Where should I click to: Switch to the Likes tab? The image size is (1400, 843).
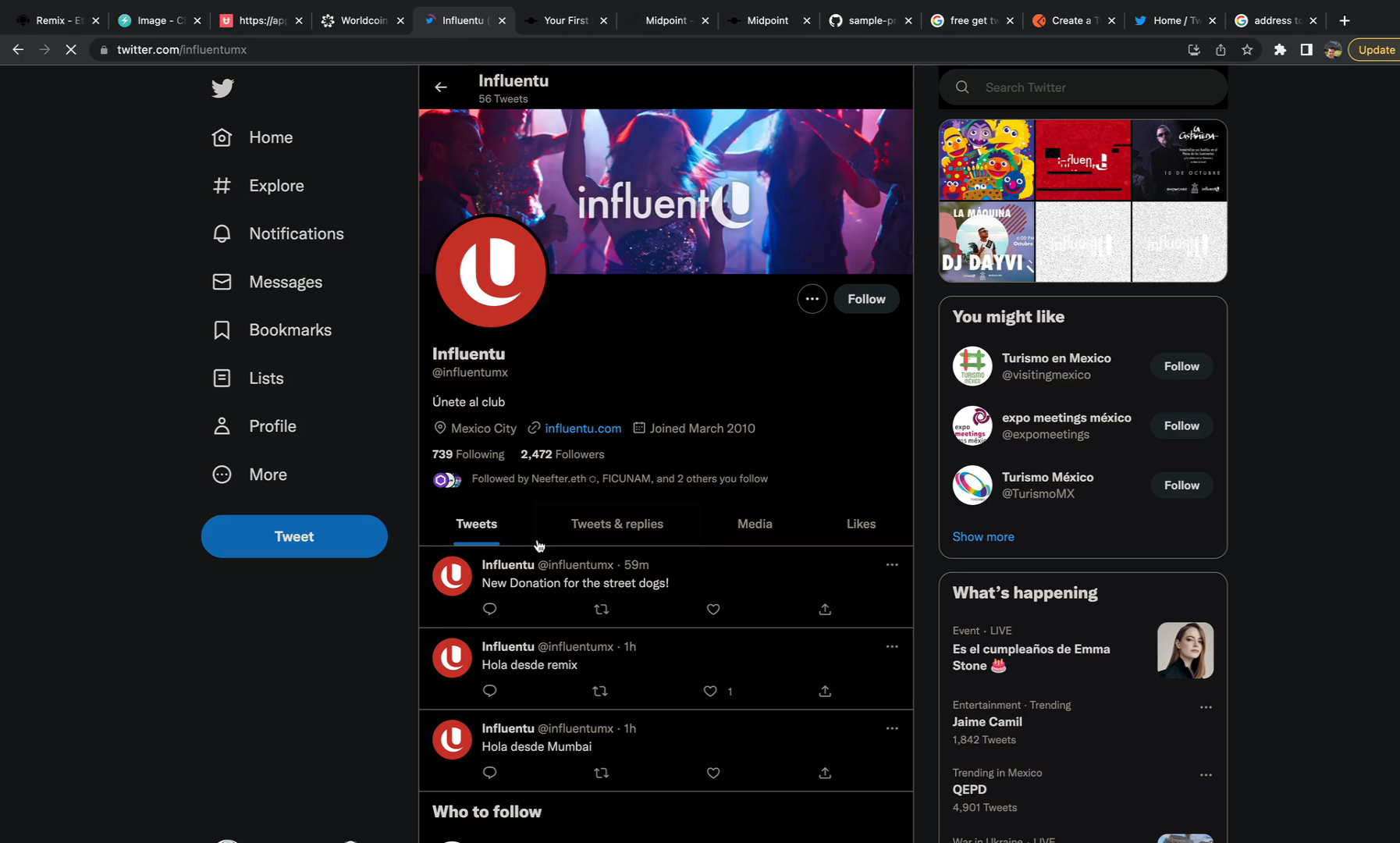point(861,524)
